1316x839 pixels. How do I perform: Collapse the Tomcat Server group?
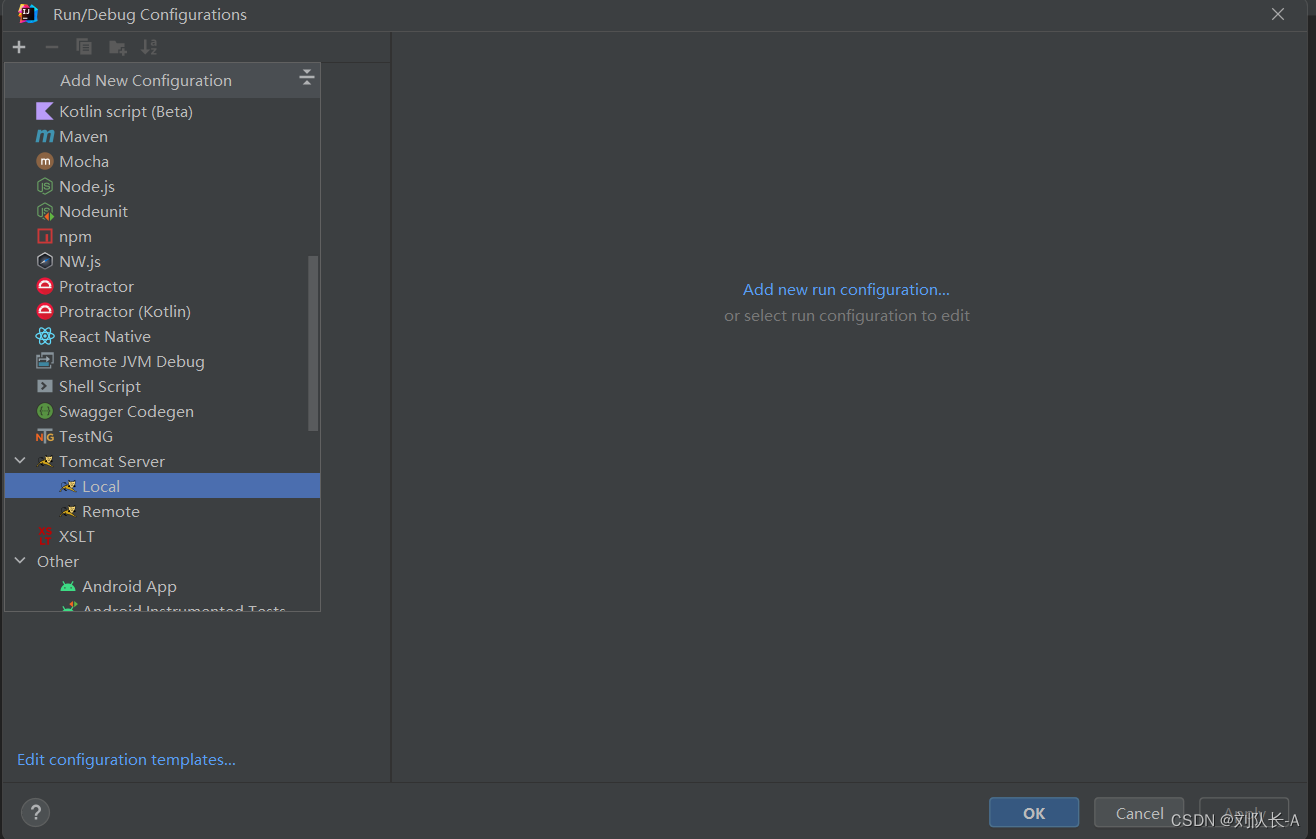tap(20, 461)
